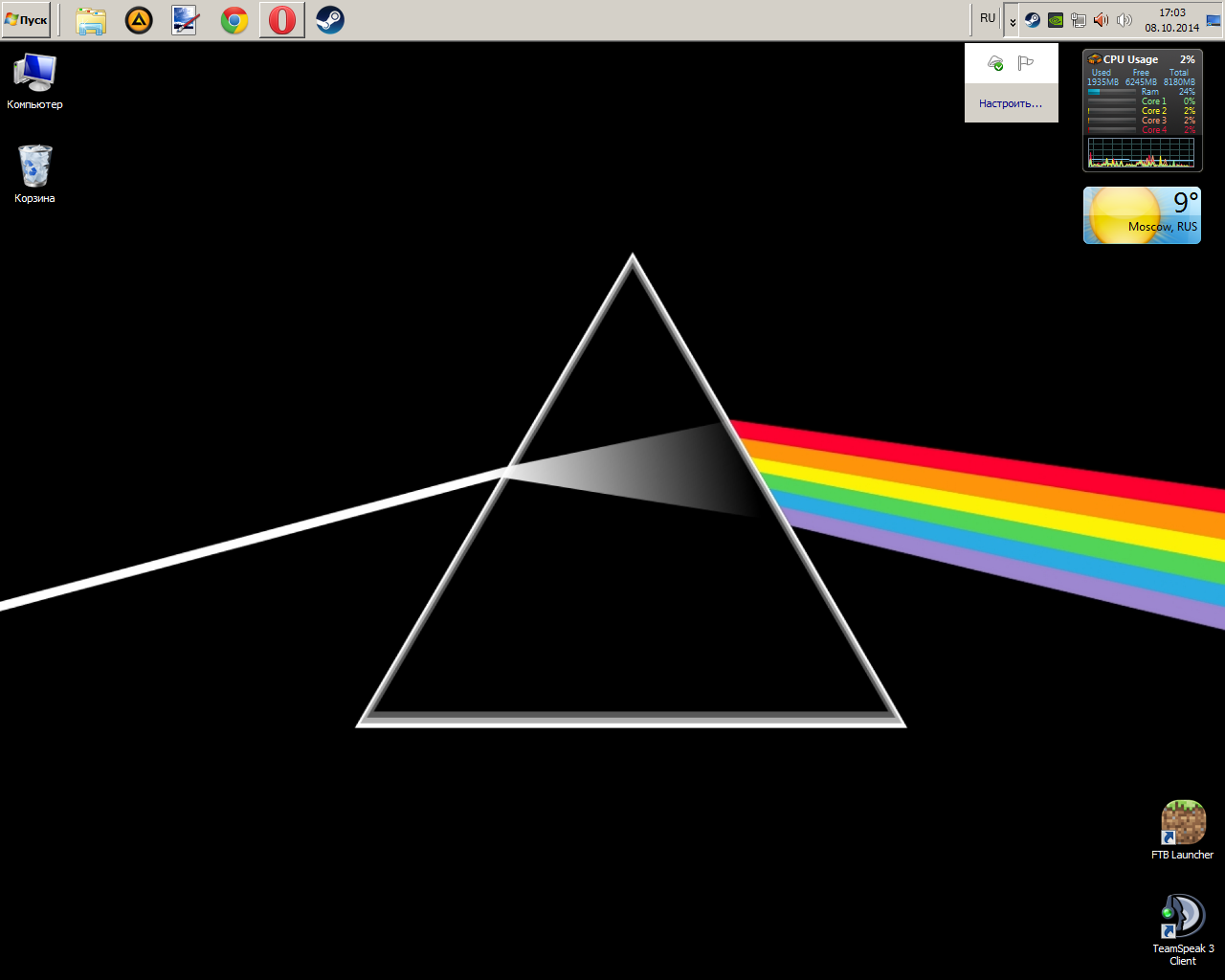Click the CPU Usage gadget title icon
The image size is (1225, 980).
pyautogui.click(x=1095, y=59)
